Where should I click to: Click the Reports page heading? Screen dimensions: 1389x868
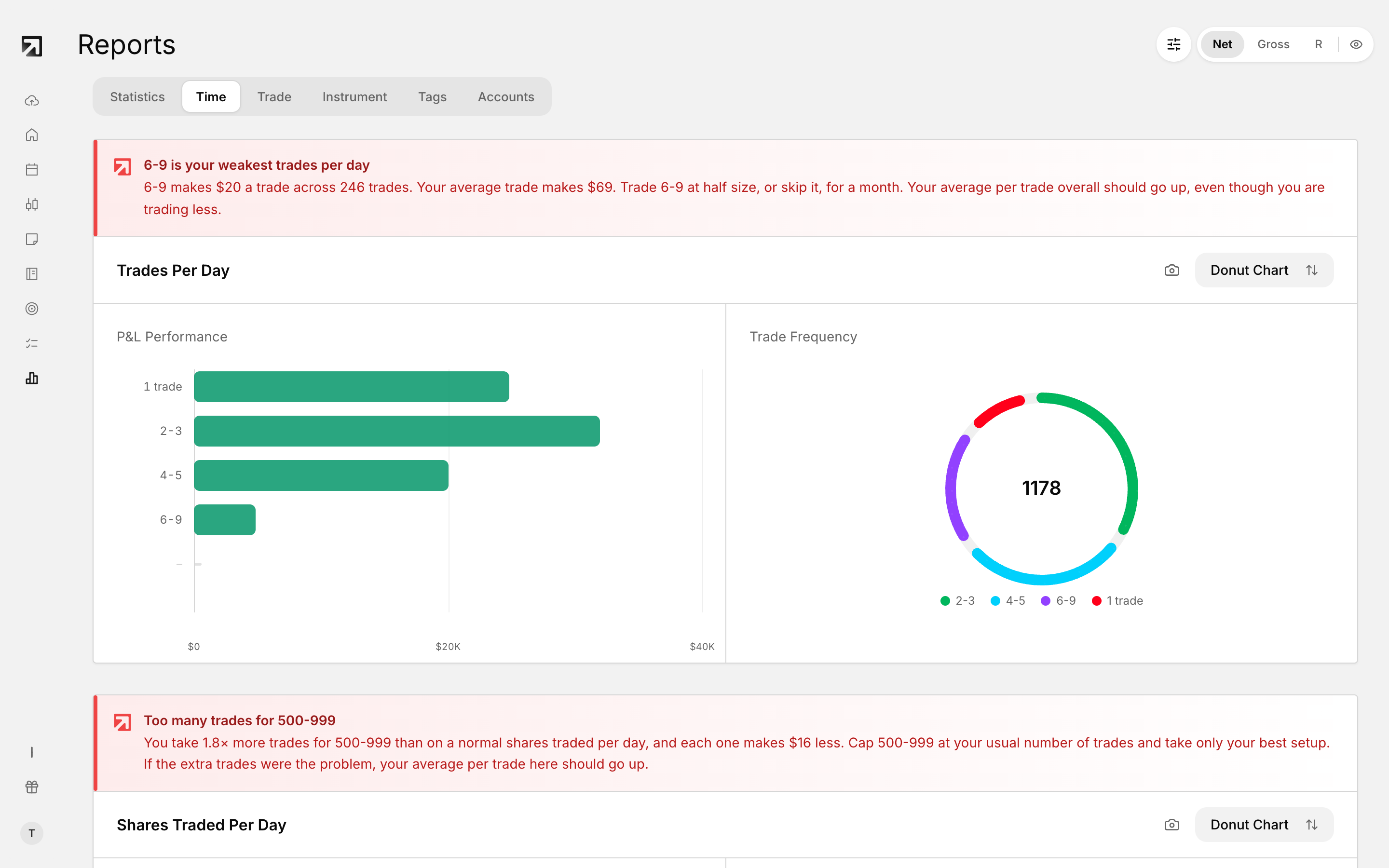(x=126, y=45)
